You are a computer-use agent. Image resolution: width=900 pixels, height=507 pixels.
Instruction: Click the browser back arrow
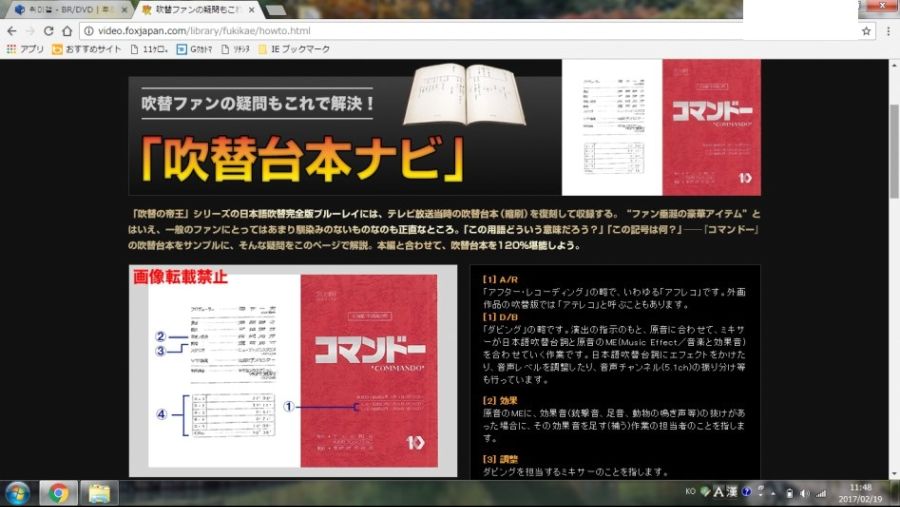[x=11, y=31]
